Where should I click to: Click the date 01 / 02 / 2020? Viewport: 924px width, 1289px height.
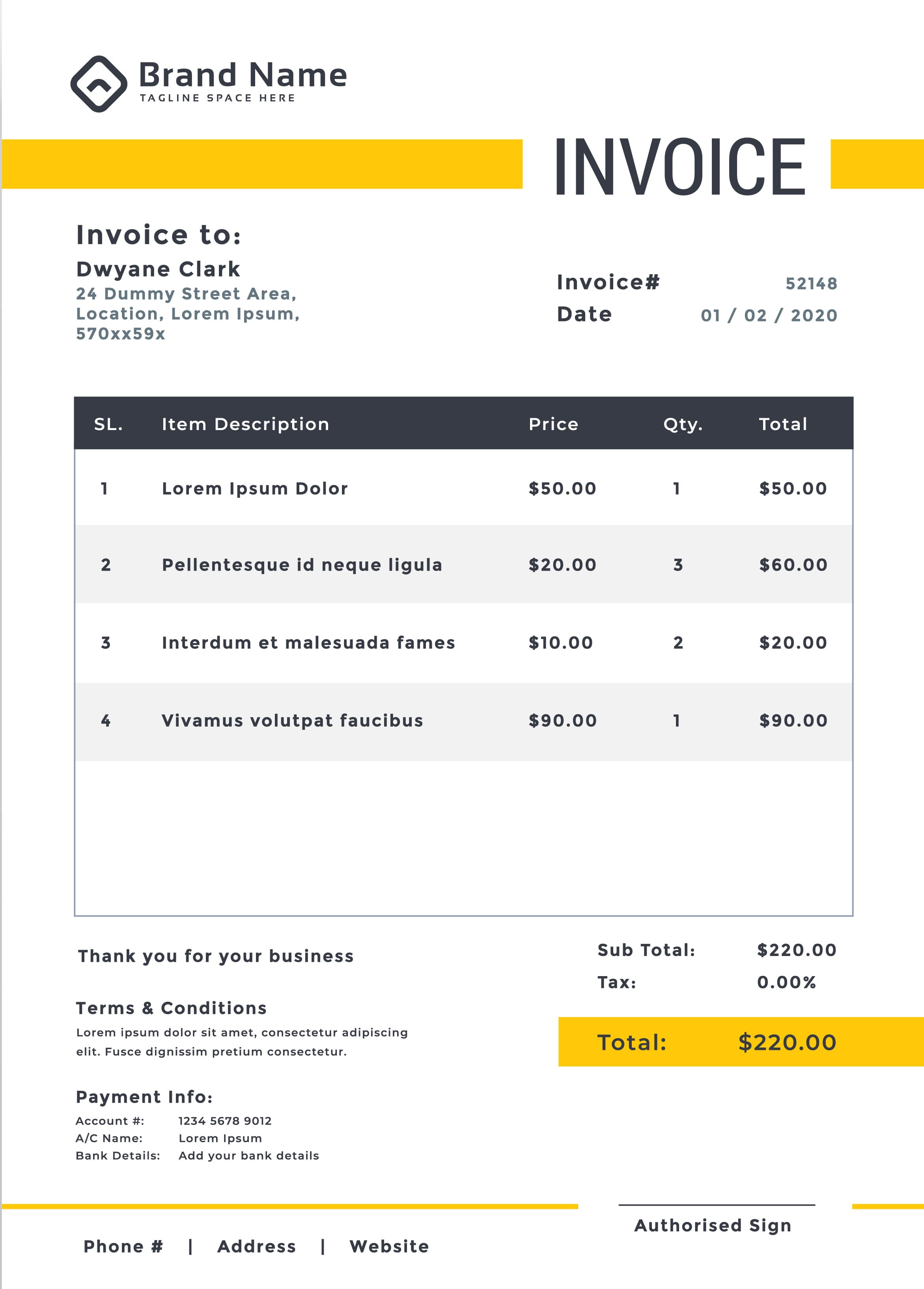tap(768, 315)
